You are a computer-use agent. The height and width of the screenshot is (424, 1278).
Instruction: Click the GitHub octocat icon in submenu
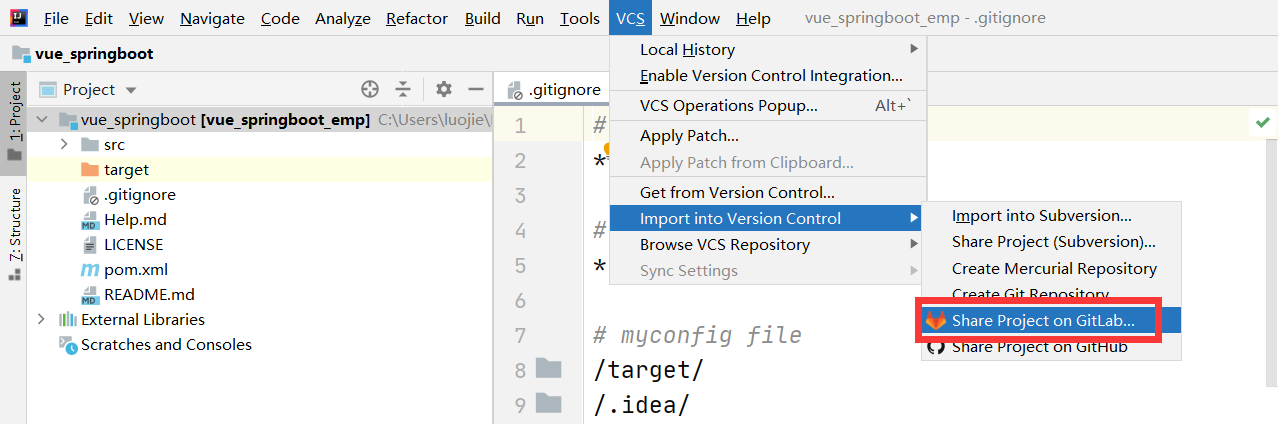(x=936, y=347)
